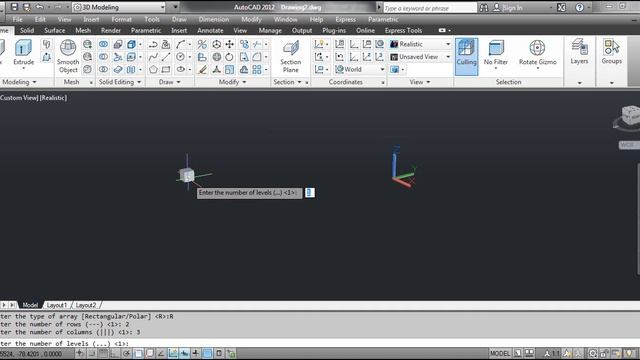Open the Dimension menu
The height and width of the screenshot is (360, 640).
pyautogui.click(x=214, y=19)
